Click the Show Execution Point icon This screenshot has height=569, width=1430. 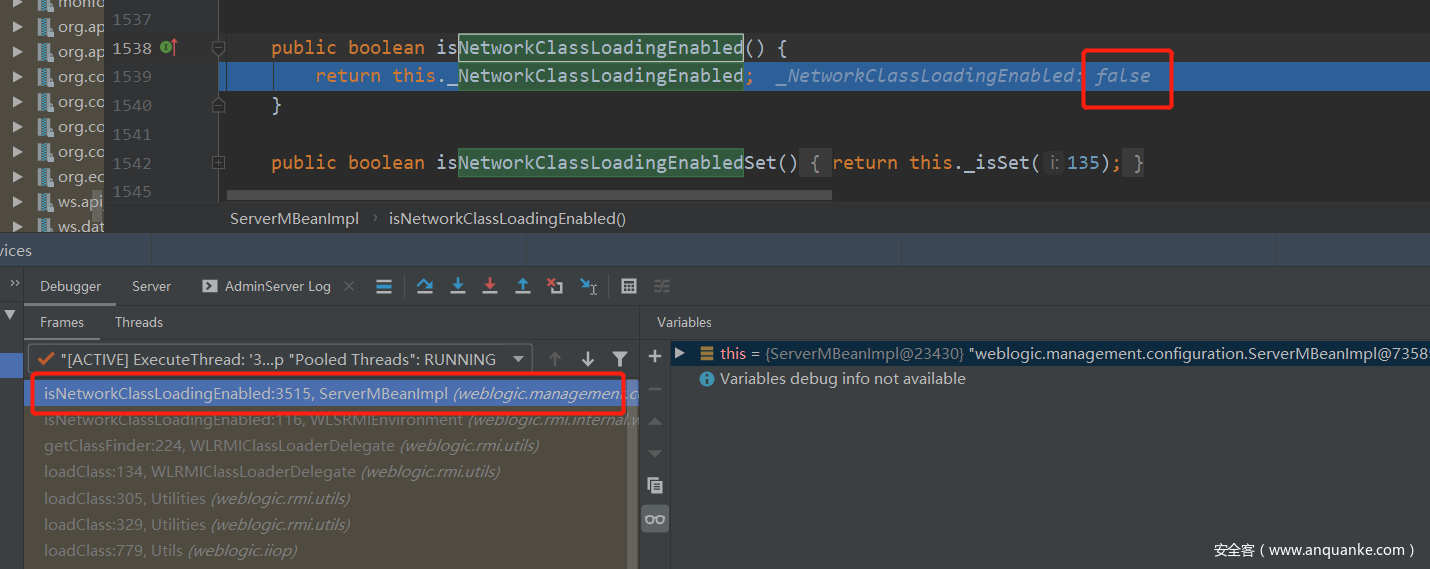383,286
